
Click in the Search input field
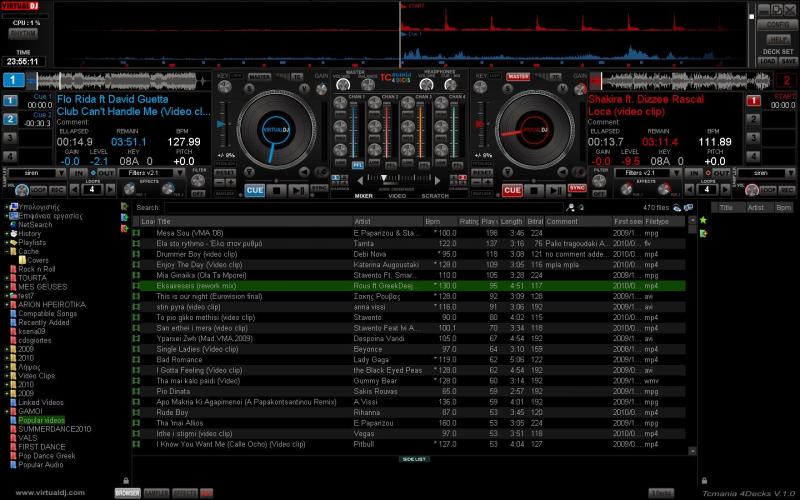[363, 208]
